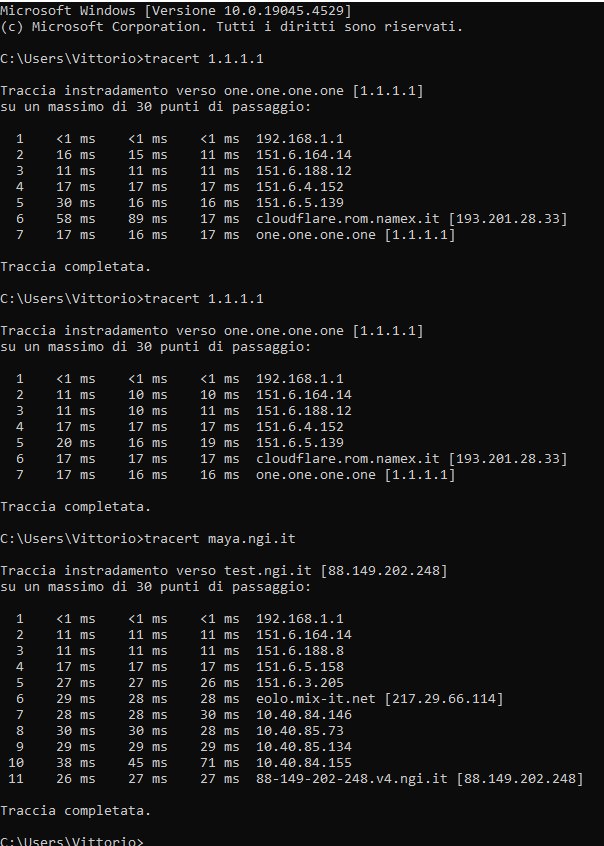Select IP address 192.168.1.1 in first trace
604x846 pixels.
[300, 139]
